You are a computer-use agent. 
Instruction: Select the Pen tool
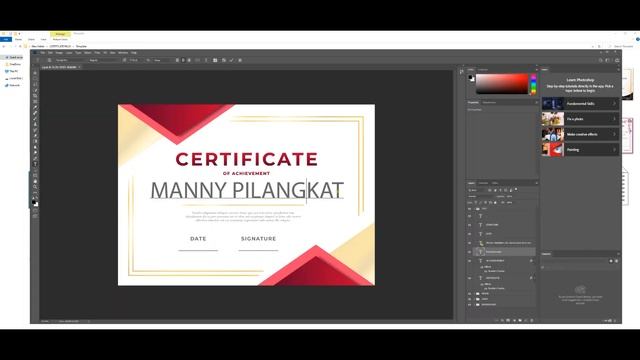(35, 158)
